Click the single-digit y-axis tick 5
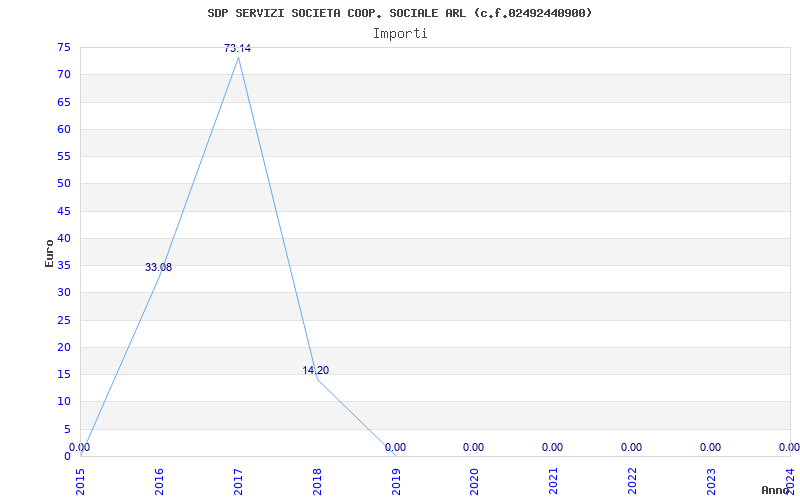 tap(67, 429)
